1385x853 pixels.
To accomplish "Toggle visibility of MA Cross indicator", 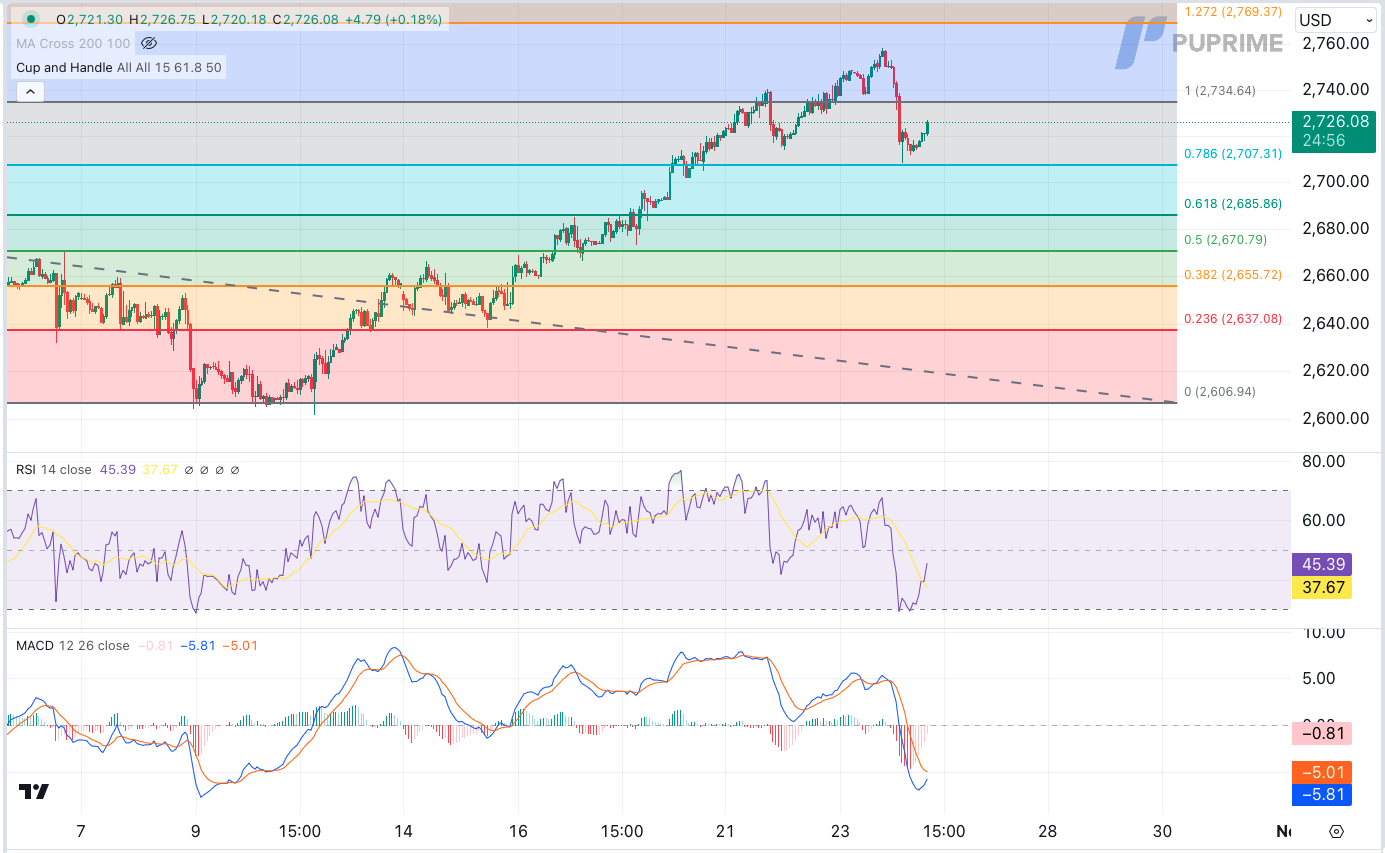I will [149, 43].
